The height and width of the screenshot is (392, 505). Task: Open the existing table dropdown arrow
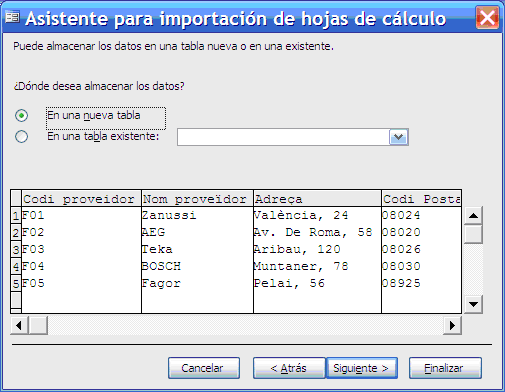click(x=398, y=137)
